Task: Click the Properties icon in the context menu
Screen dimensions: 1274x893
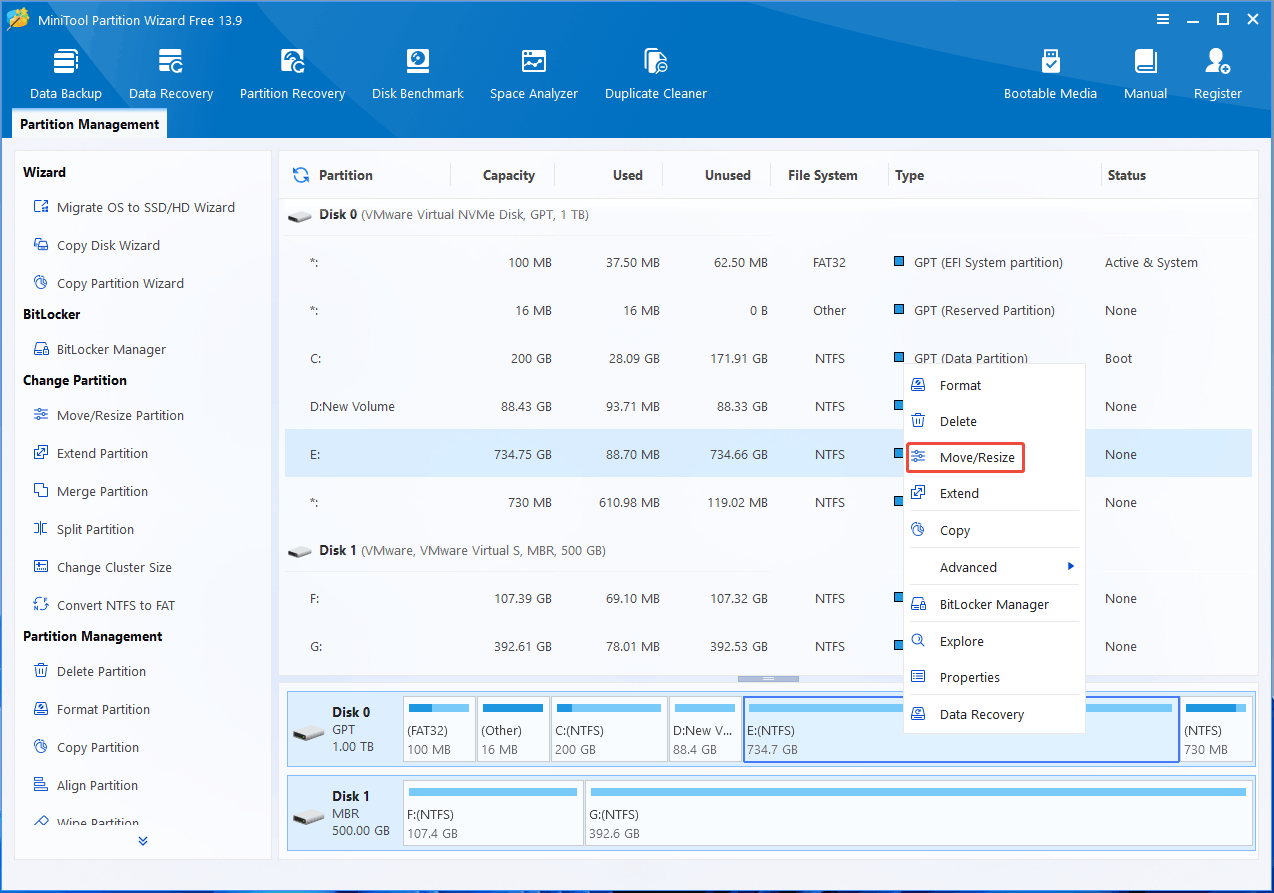Action: (x=918, y=677)
